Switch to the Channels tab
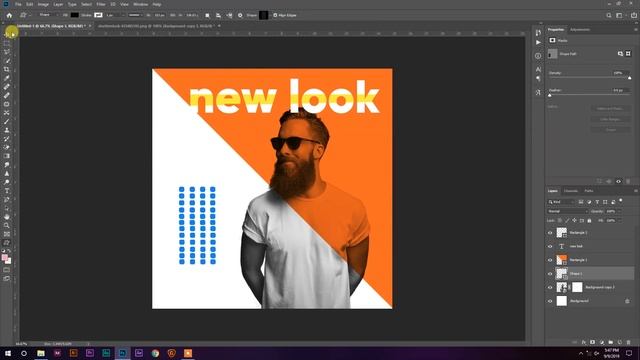The width and height of the screenshot is (640, 360). (571, 191)
